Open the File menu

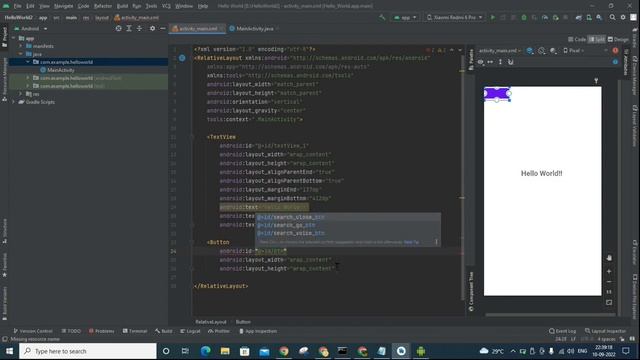pos(18,6)
